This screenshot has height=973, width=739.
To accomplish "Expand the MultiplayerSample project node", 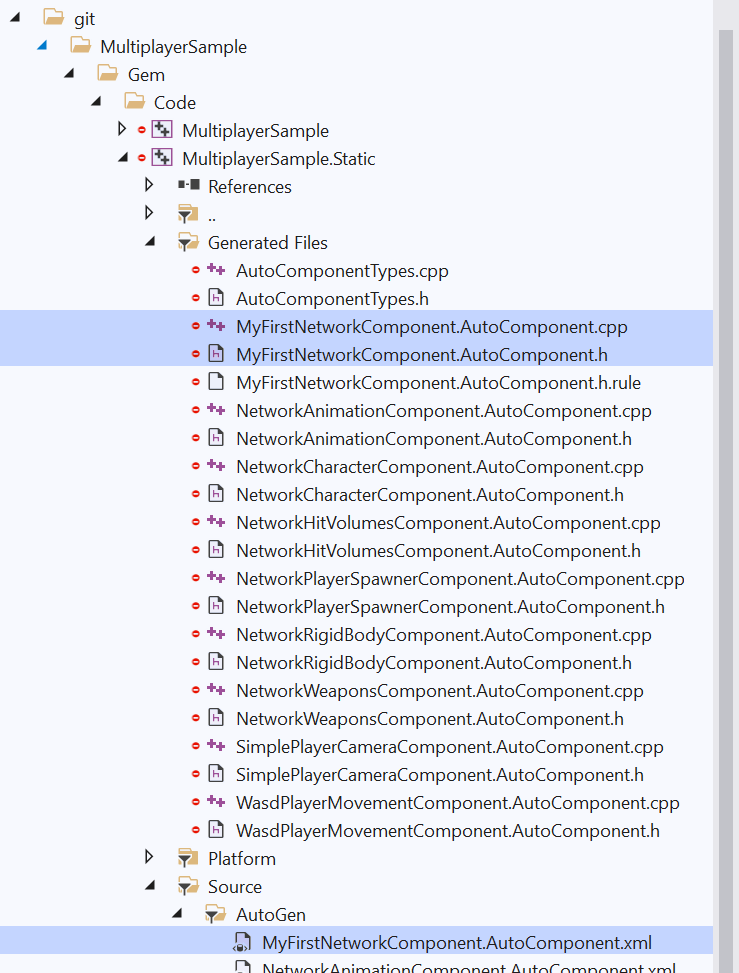I will (x=121, y=129).
